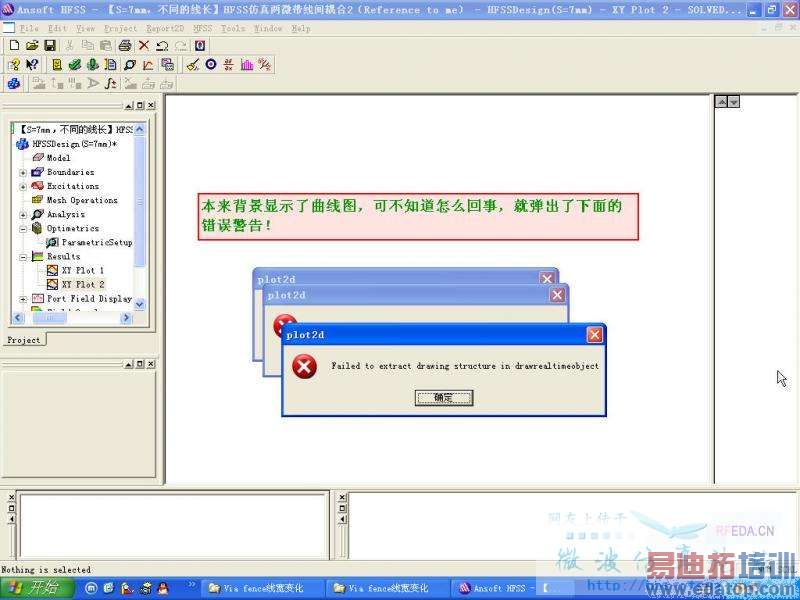Image resolution: width=800 pixels, height=600 pixels.
Task: Open the Help menu
Action: (301, 29)
